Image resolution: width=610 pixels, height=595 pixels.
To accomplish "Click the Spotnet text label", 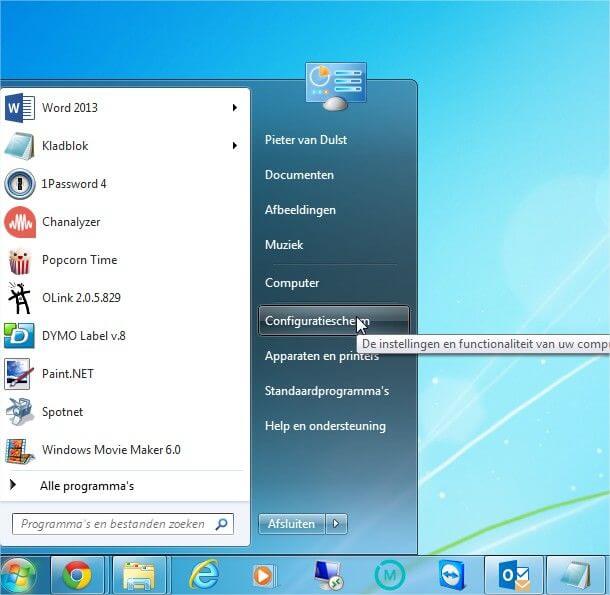I will [62, 412].
